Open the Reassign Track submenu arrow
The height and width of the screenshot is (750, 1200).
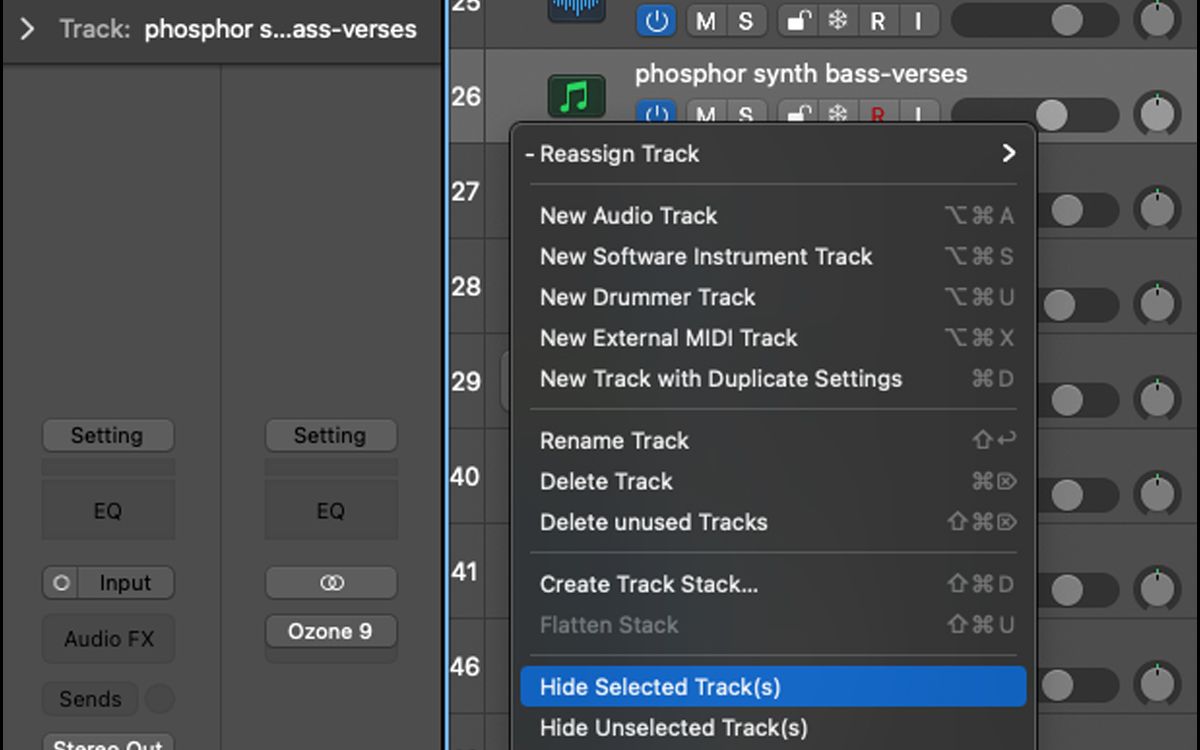pyautogui.click(x=1008, y=153)
